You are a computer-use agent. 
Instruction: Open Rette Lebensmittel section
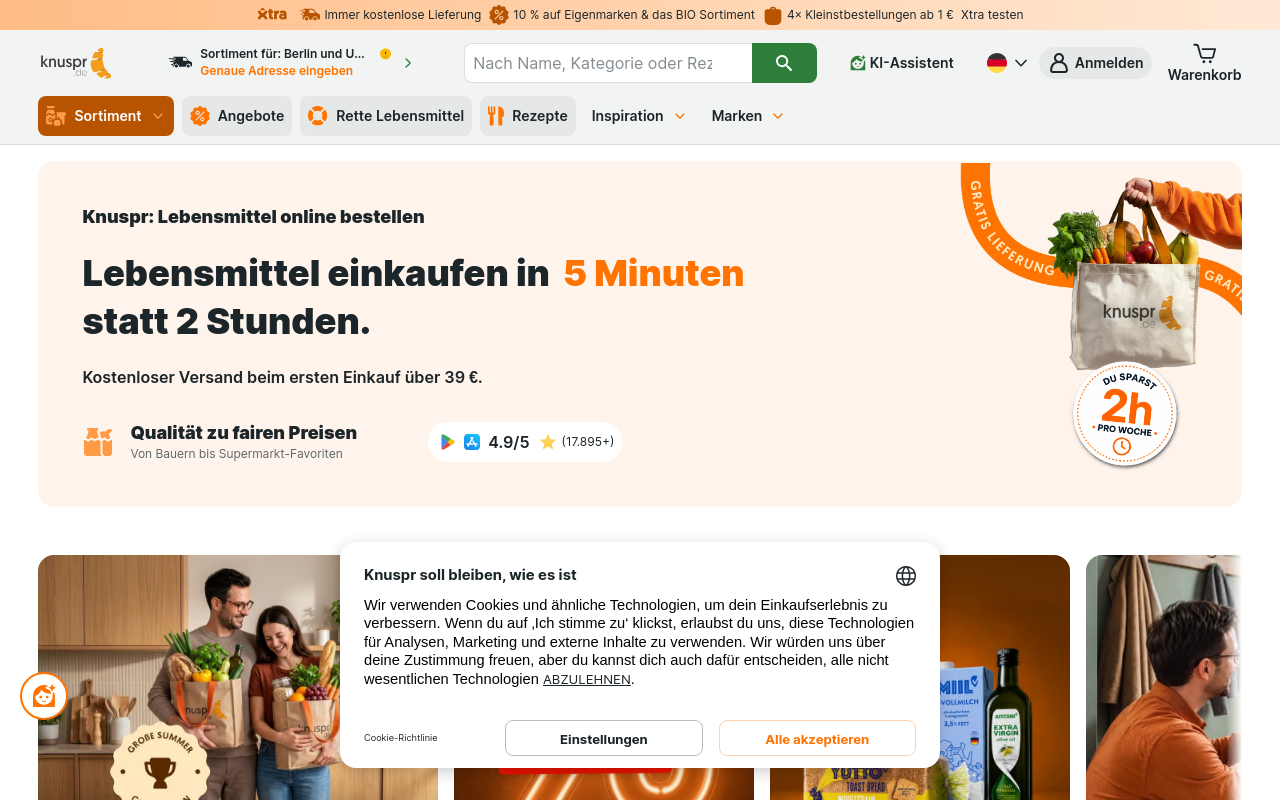(x=386, y=116)
